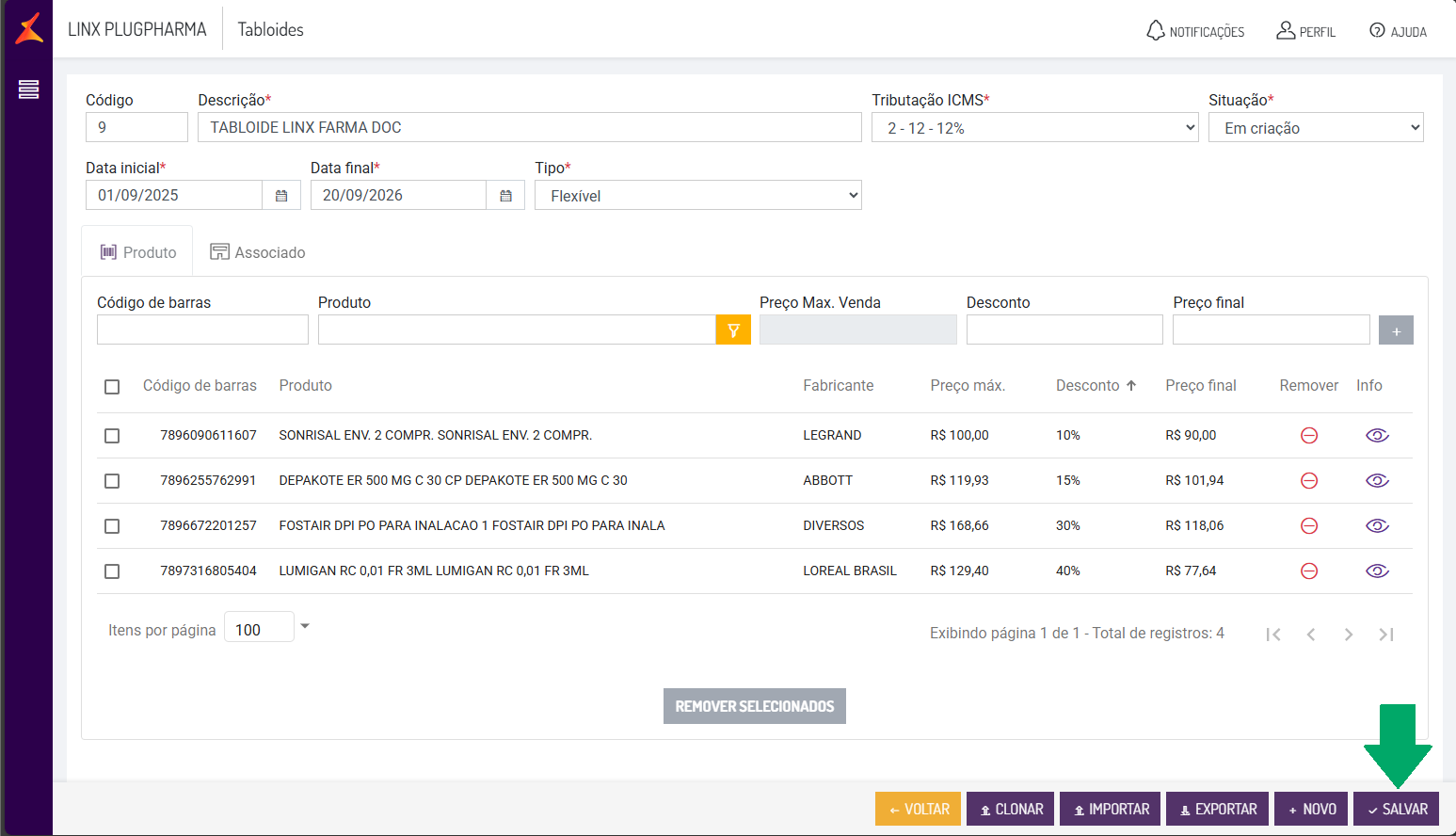Viewport: 1456px width, 836px height.
Task: Click the Código de barras input
Action: [202, 330]
